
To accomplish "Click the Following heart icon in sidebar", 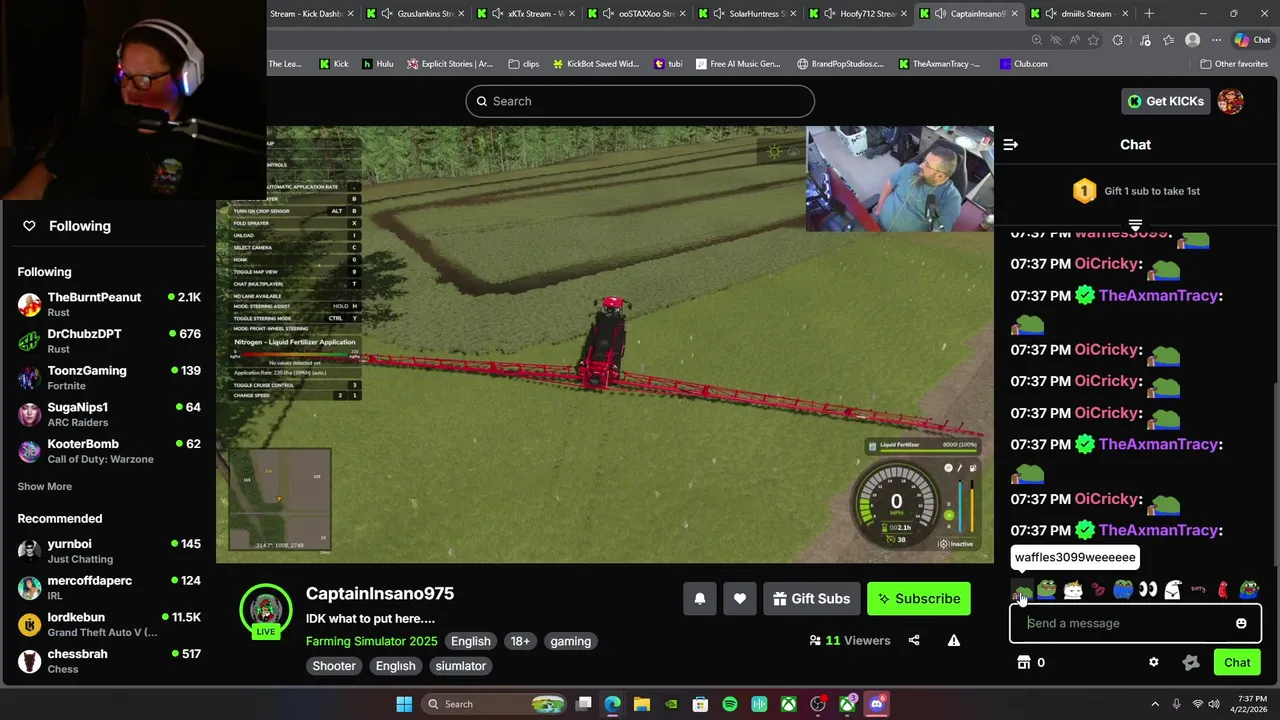I will tap(29, 226).
